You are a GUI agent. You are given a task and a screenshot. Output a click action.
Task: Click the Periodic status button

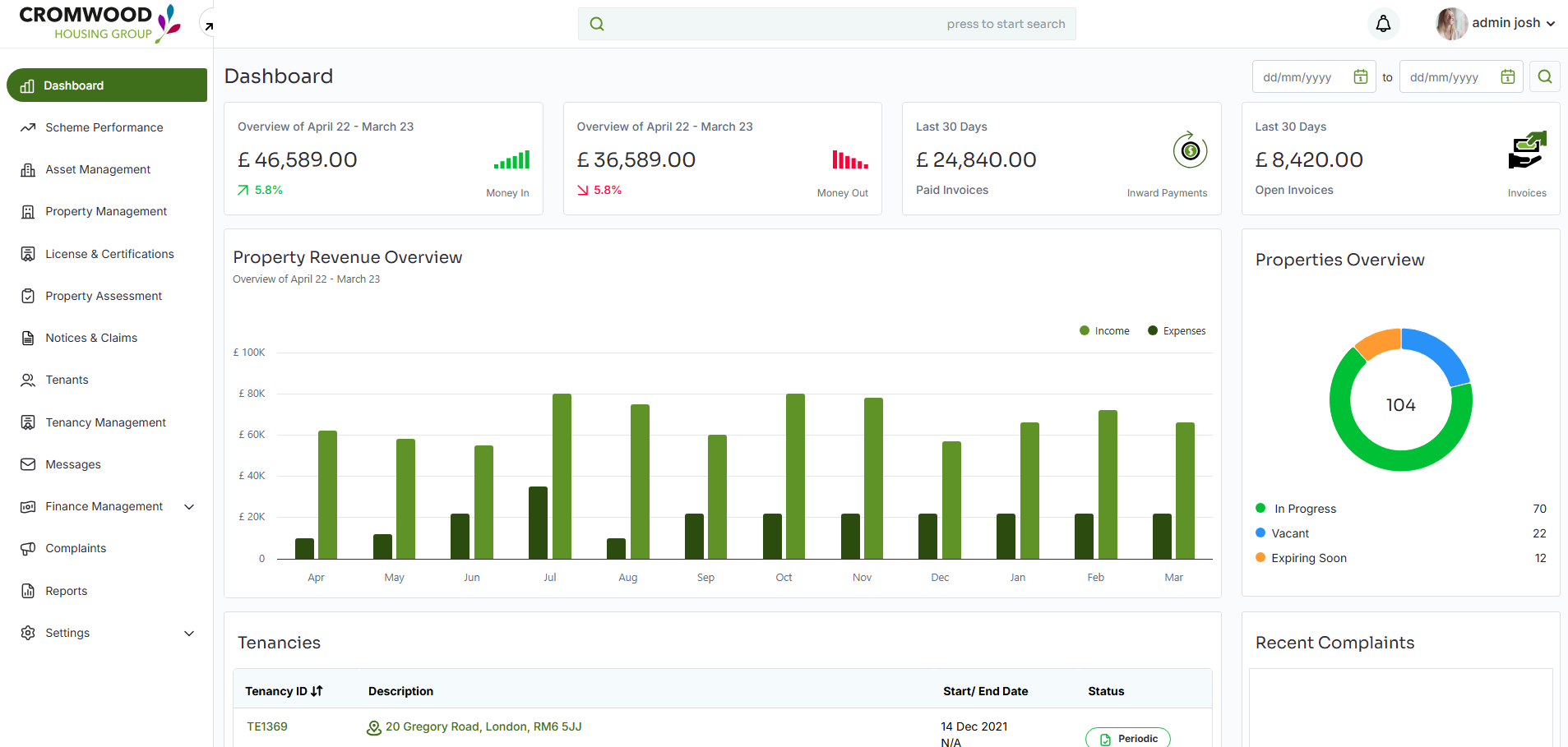tap(1127, 738)
